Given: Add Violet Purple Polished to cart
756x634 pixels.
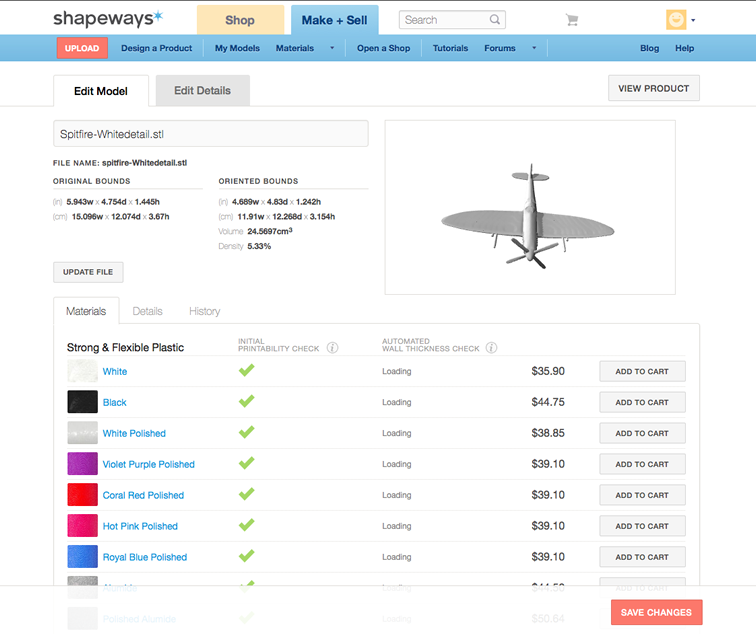Looking at the screenshot, I should [642, 464].
